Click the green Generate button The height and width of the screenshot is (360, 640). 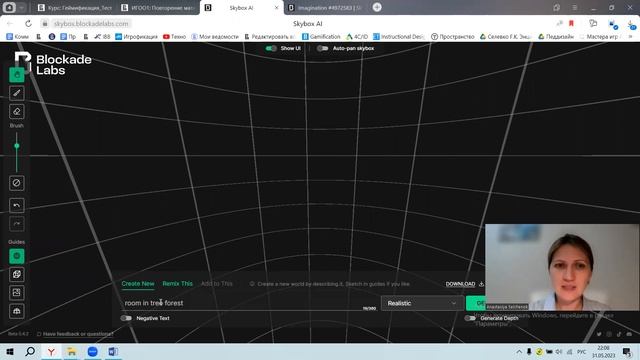(x=476, y=303)
